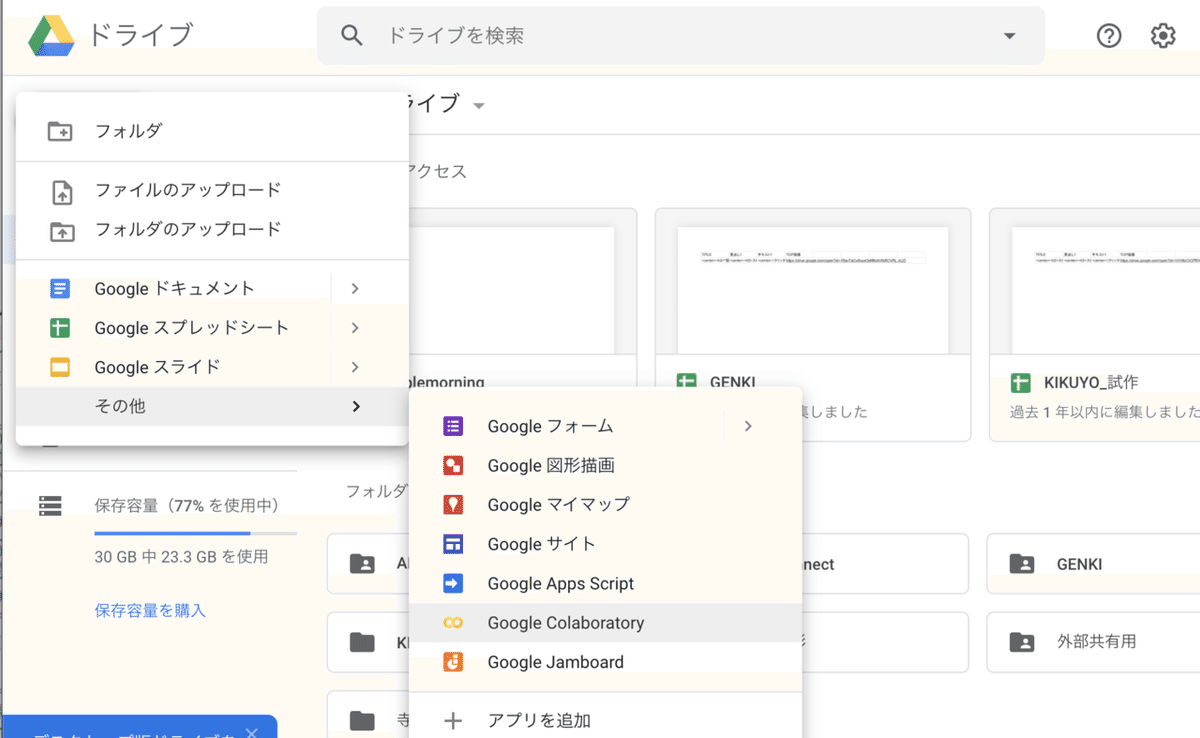Click the ヘルプ question mark icon

pyautogui.click(x=1109, y=35)
